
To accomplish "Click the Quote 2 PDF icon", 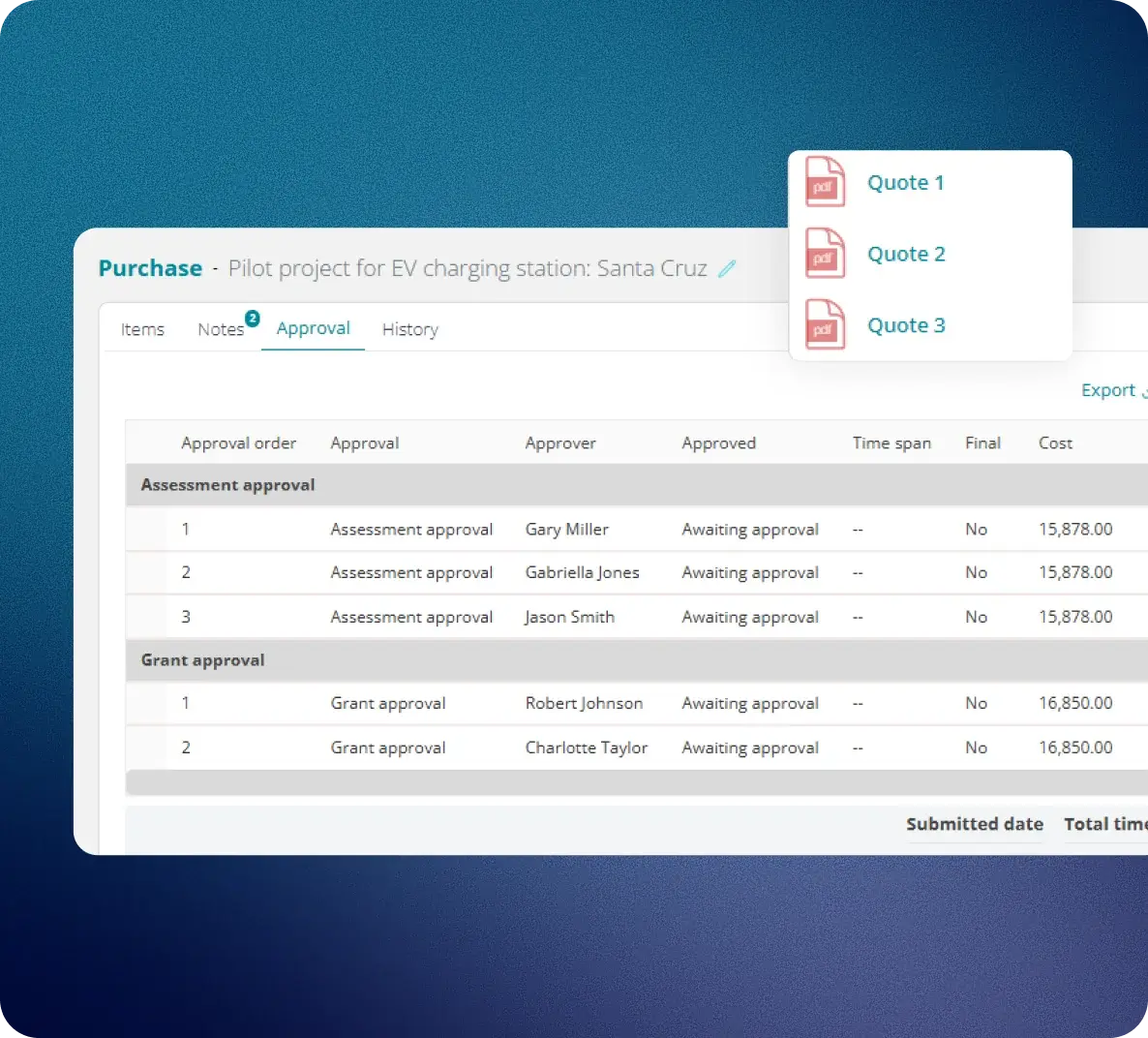I will pyautogui.click(x=825, y=253).
